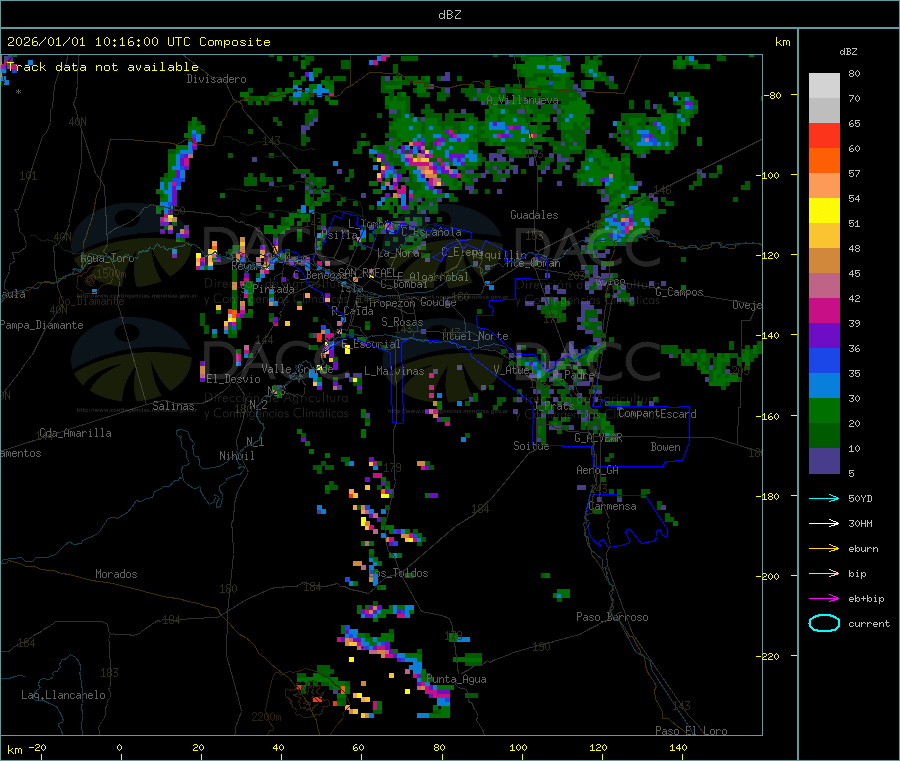
Task: Pick the light gray top scale swatch
Action: 824,86
